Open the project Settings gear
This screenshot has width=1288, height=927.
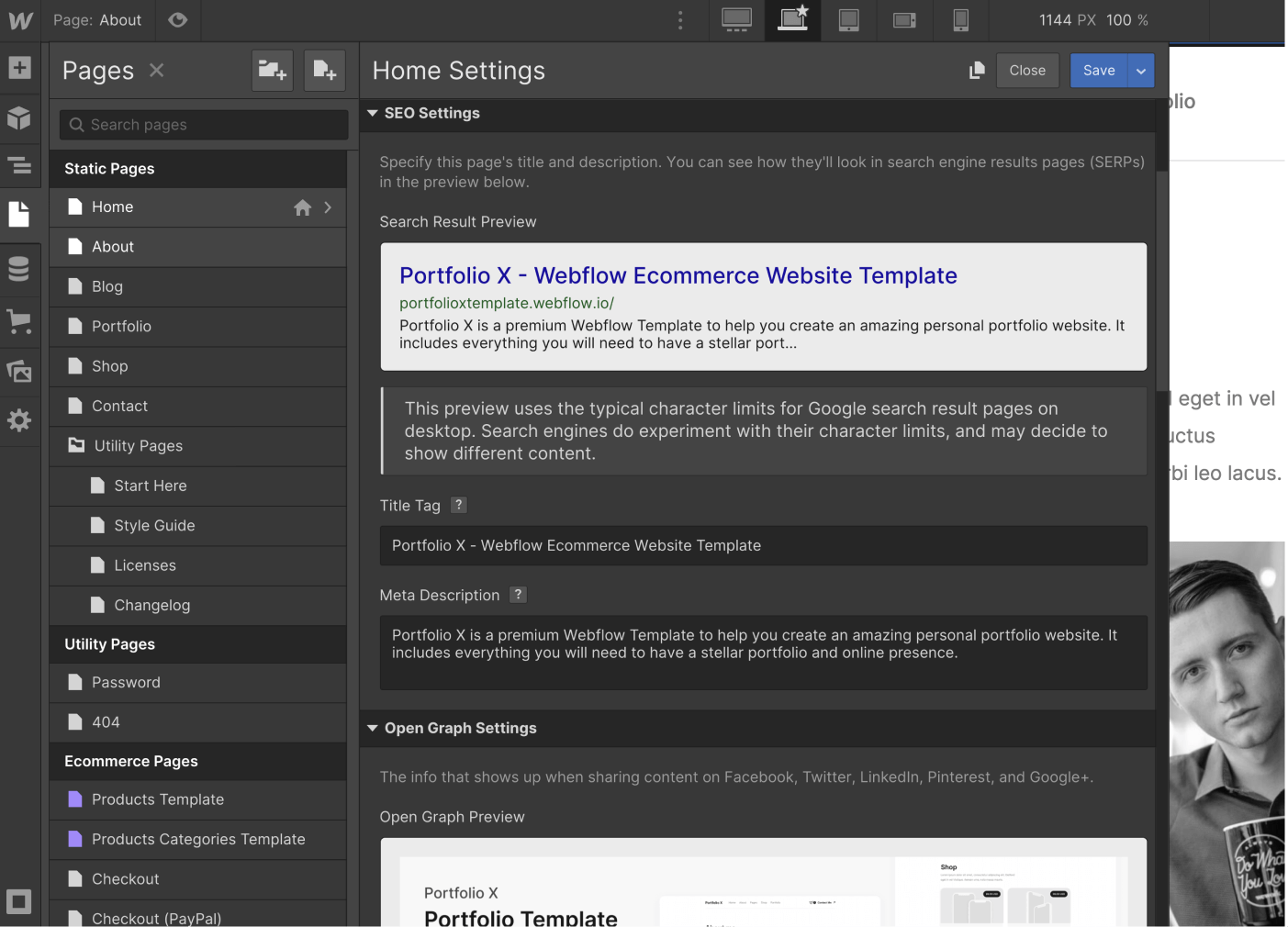click(19, 420)
